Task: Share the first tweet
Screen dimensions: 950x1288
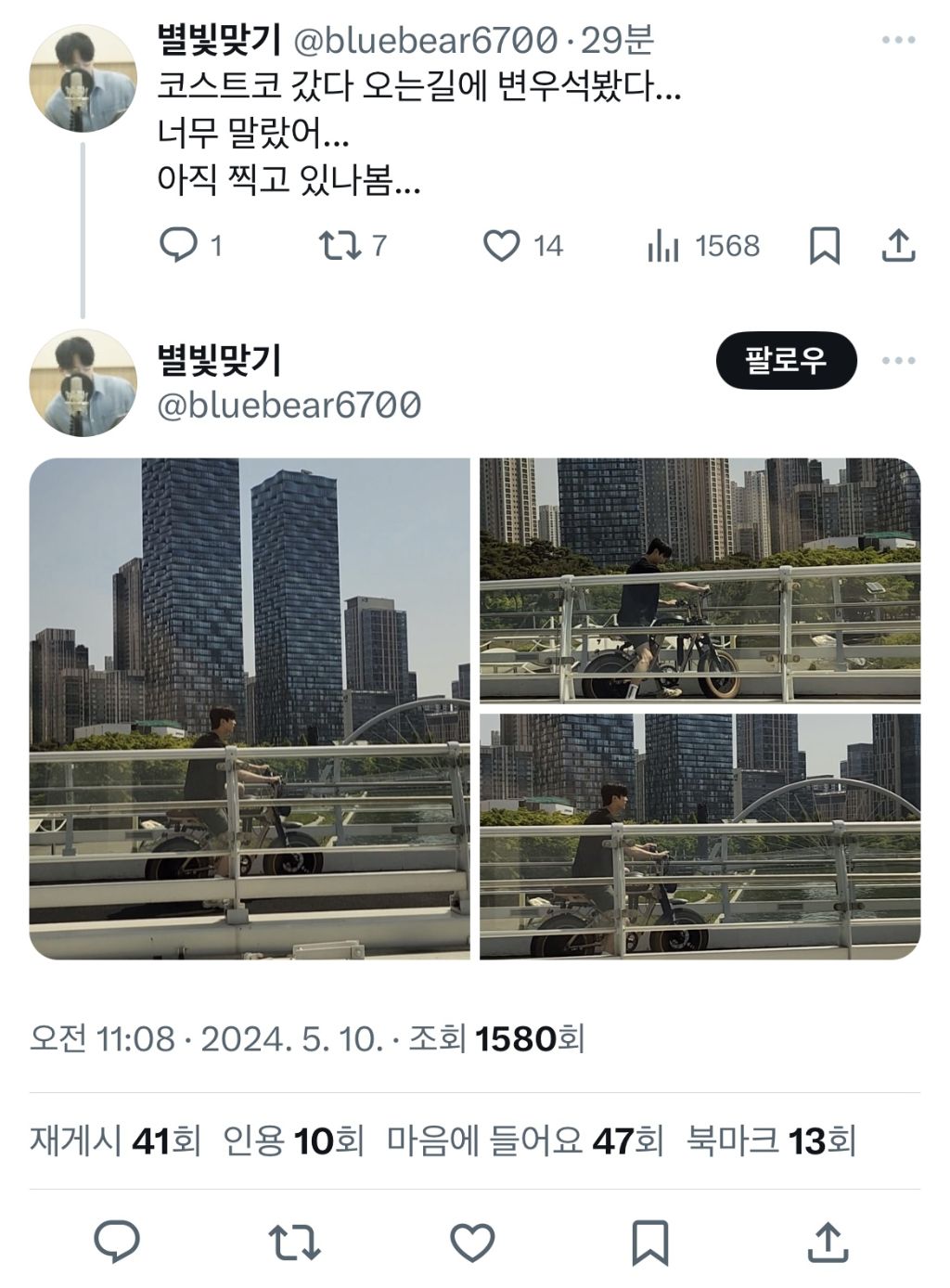Action: tap(898, 246)
